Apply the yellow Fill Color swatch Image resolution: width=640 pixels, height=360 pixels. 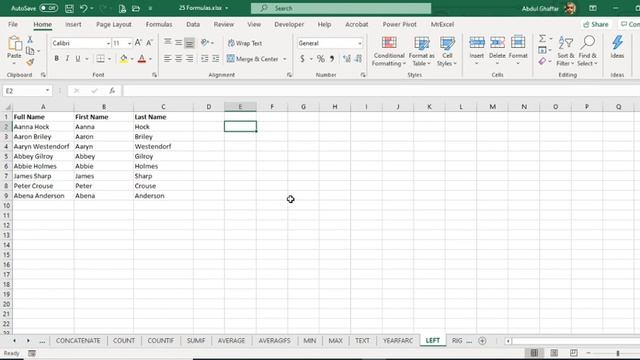(124, 59)
